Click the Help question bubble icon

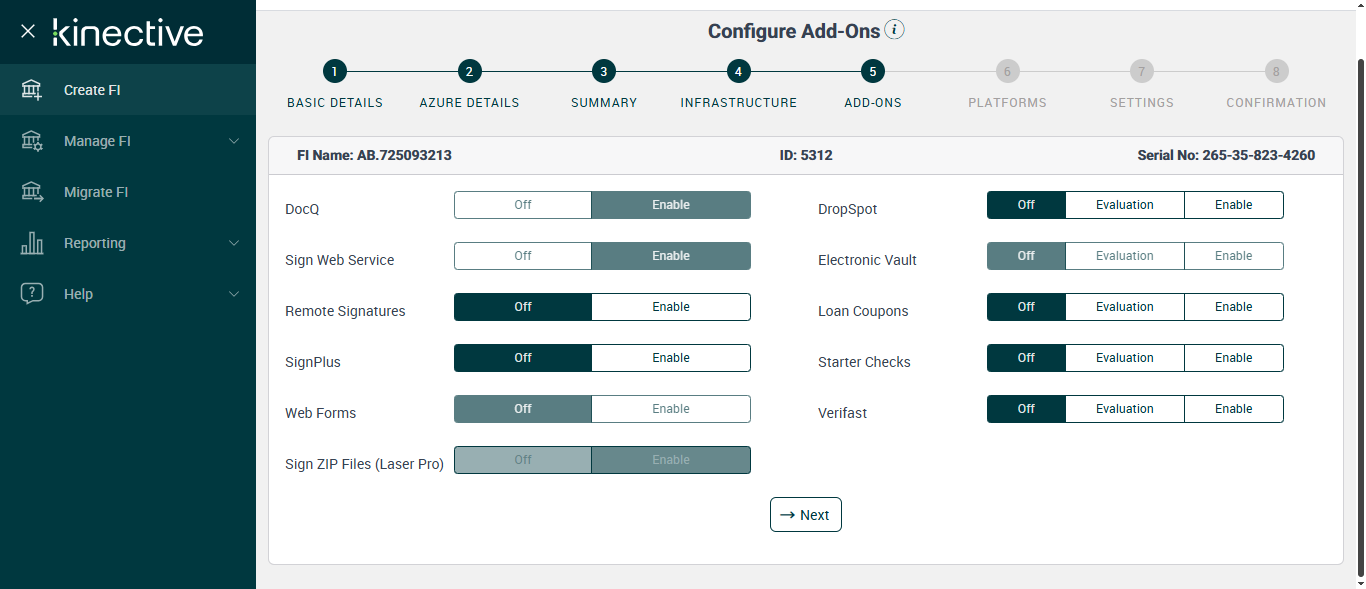click(32, 294)
